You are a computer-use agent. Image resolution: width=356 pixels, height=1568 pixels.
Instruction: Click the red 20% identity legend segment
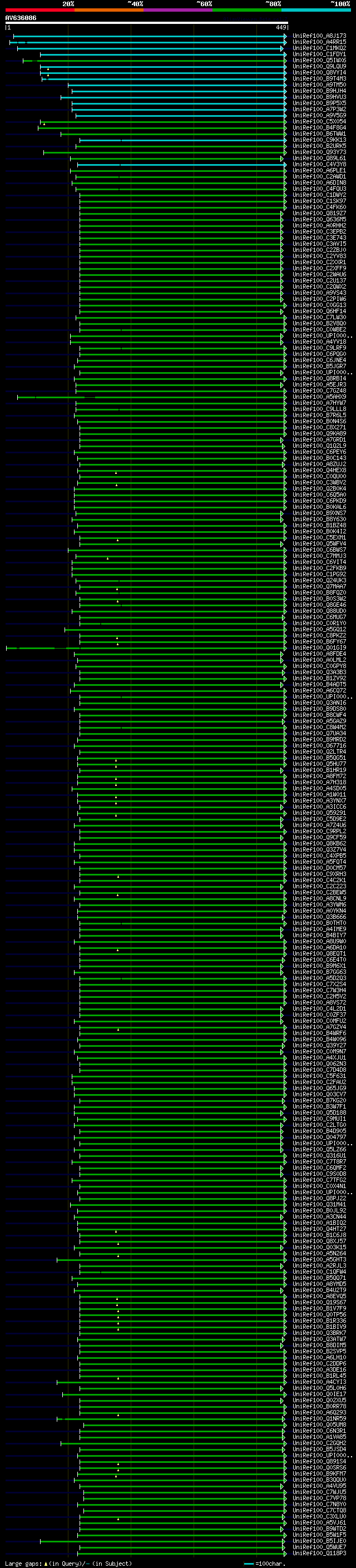[x=39, y=10]
